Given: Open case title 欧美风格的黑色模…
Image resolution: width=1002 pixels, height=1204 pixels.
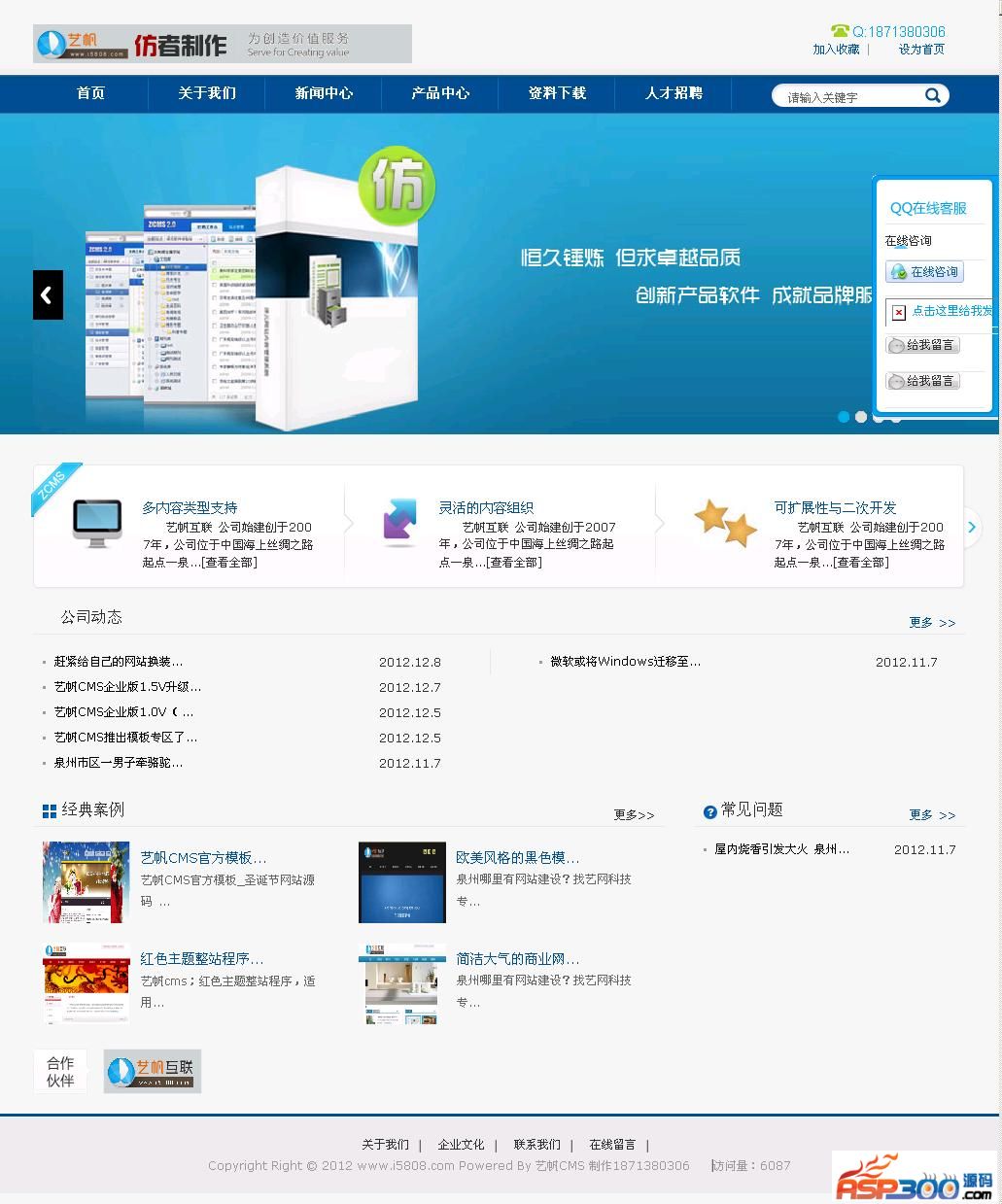Looking at the screenshot, I should point(517,858).
